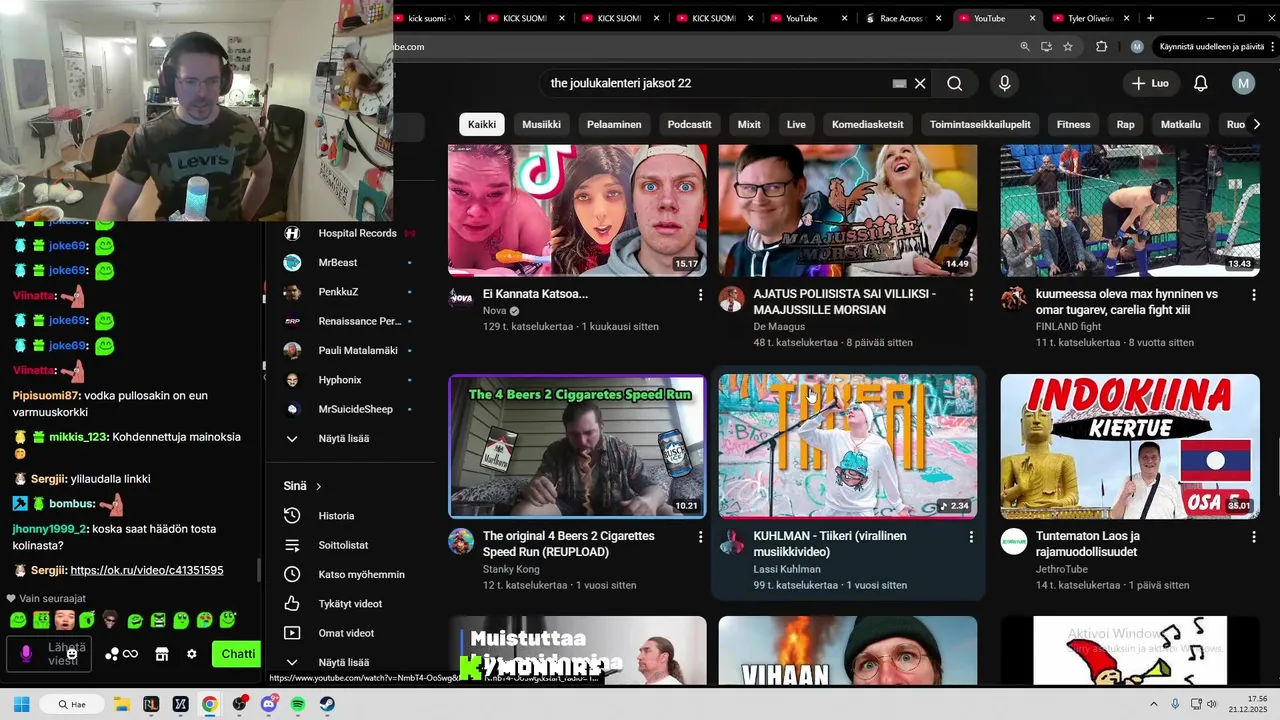This screenshot has width=1280, height=720.
Task: Open the Stanky Kong channel link
Action: [511, 569]
